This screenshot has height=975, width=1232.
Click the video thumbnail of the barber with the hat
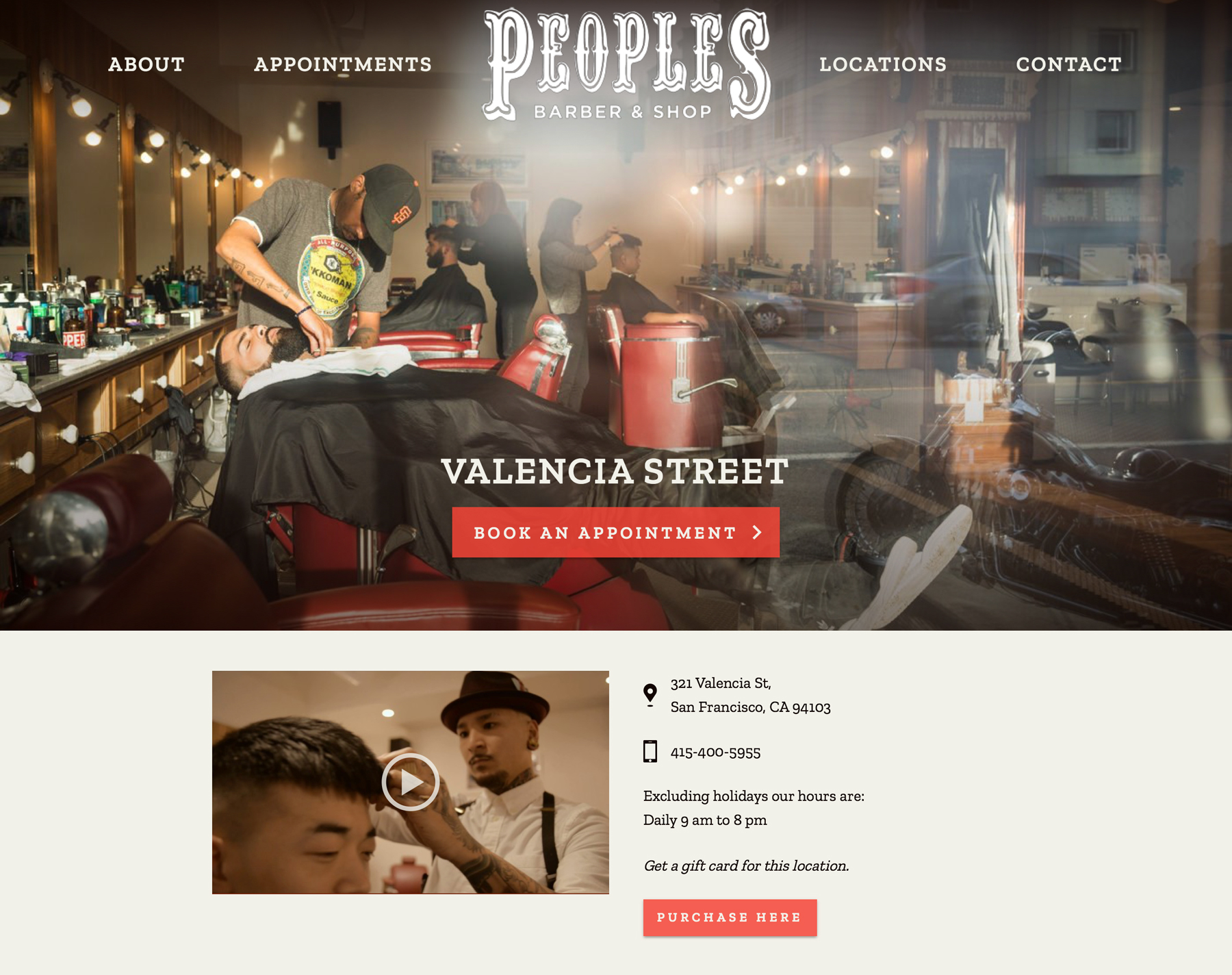click(410, 782)
